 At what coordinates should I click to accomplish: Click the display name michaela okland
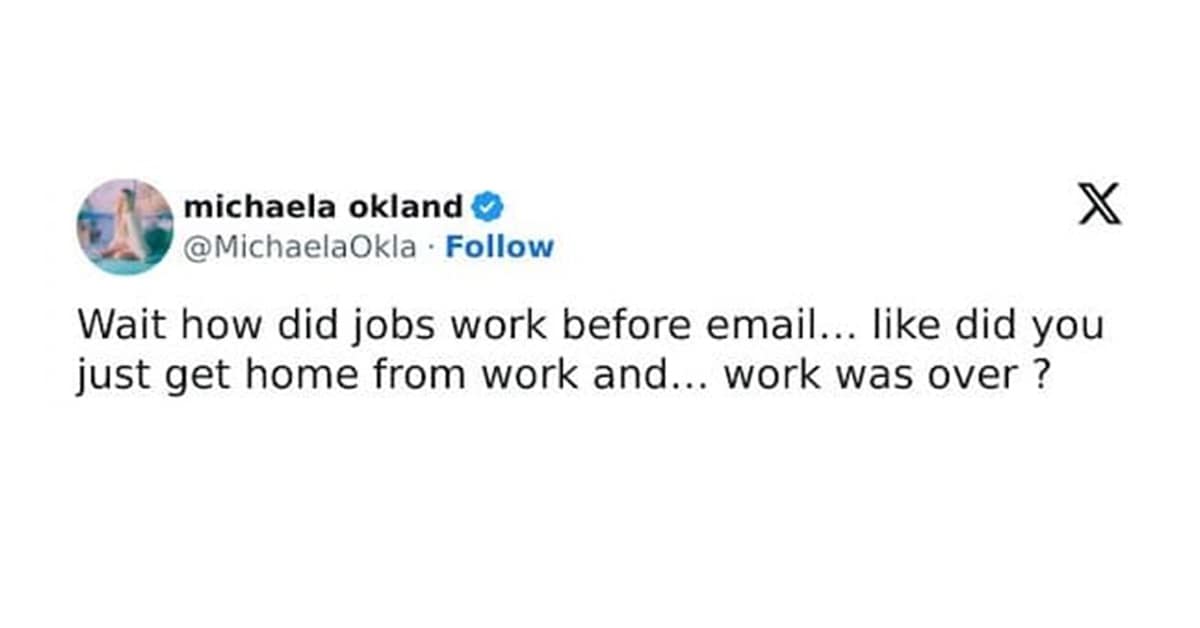point(323,207)
